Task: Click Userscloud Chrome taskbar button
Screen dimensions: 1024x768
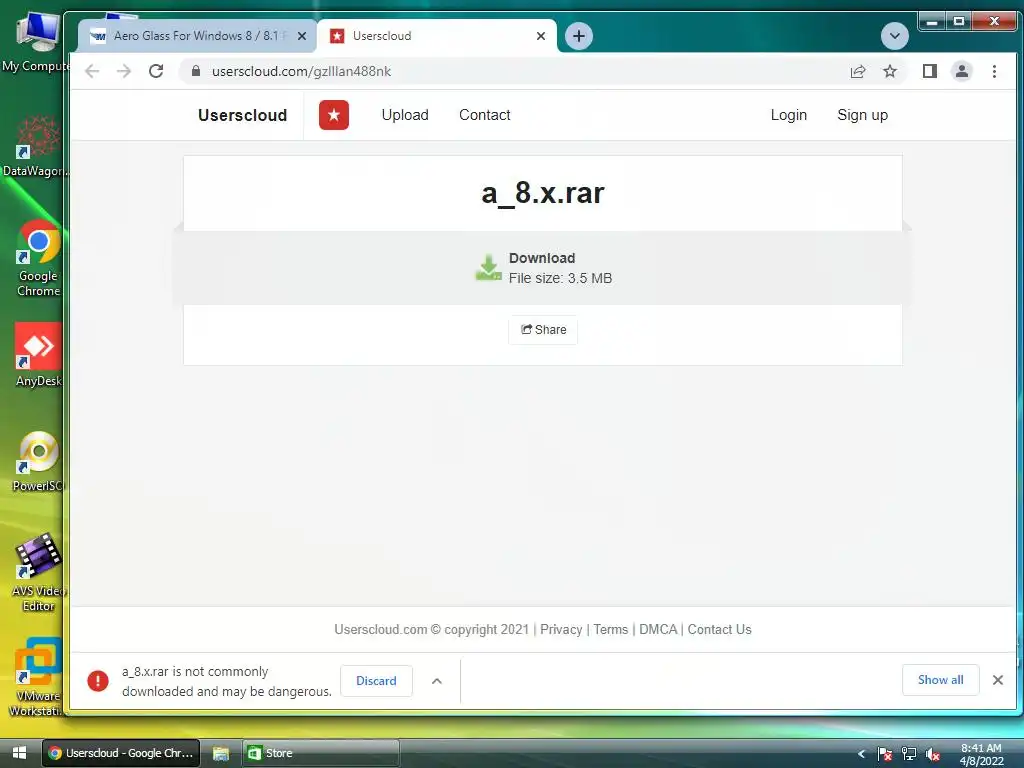Action: 121,753
